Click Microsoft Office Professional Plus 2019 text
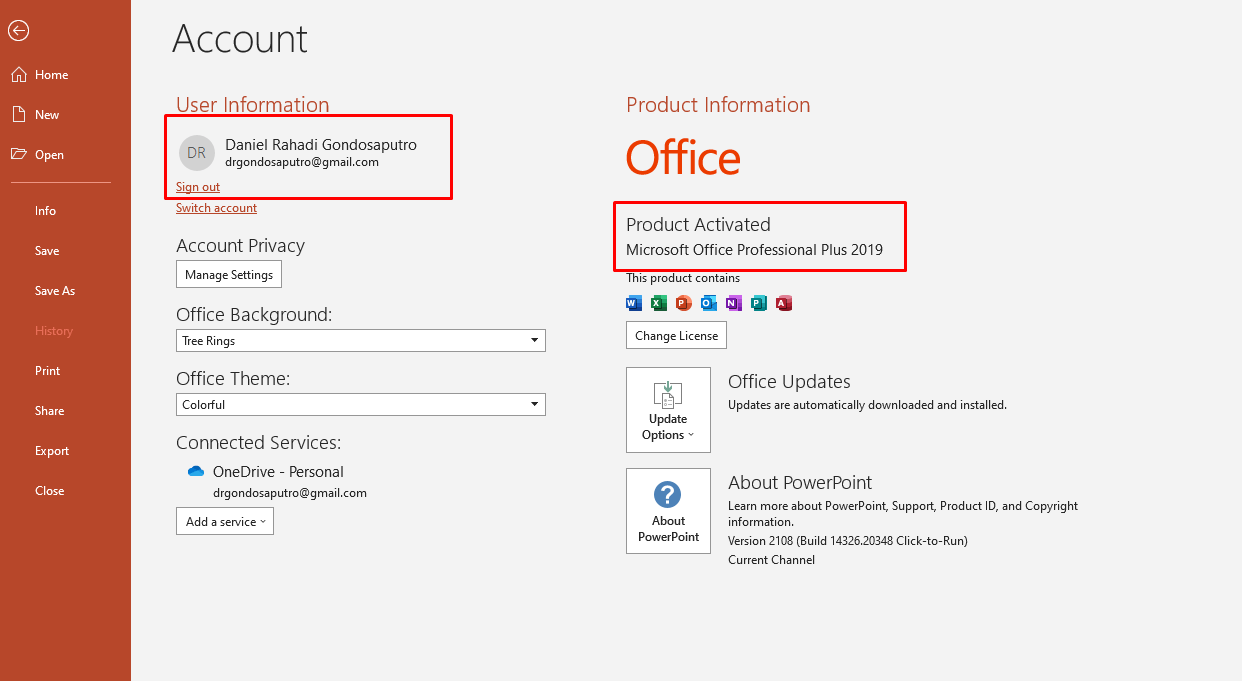Screen dimensions: 1242x681 click(754, 250)
